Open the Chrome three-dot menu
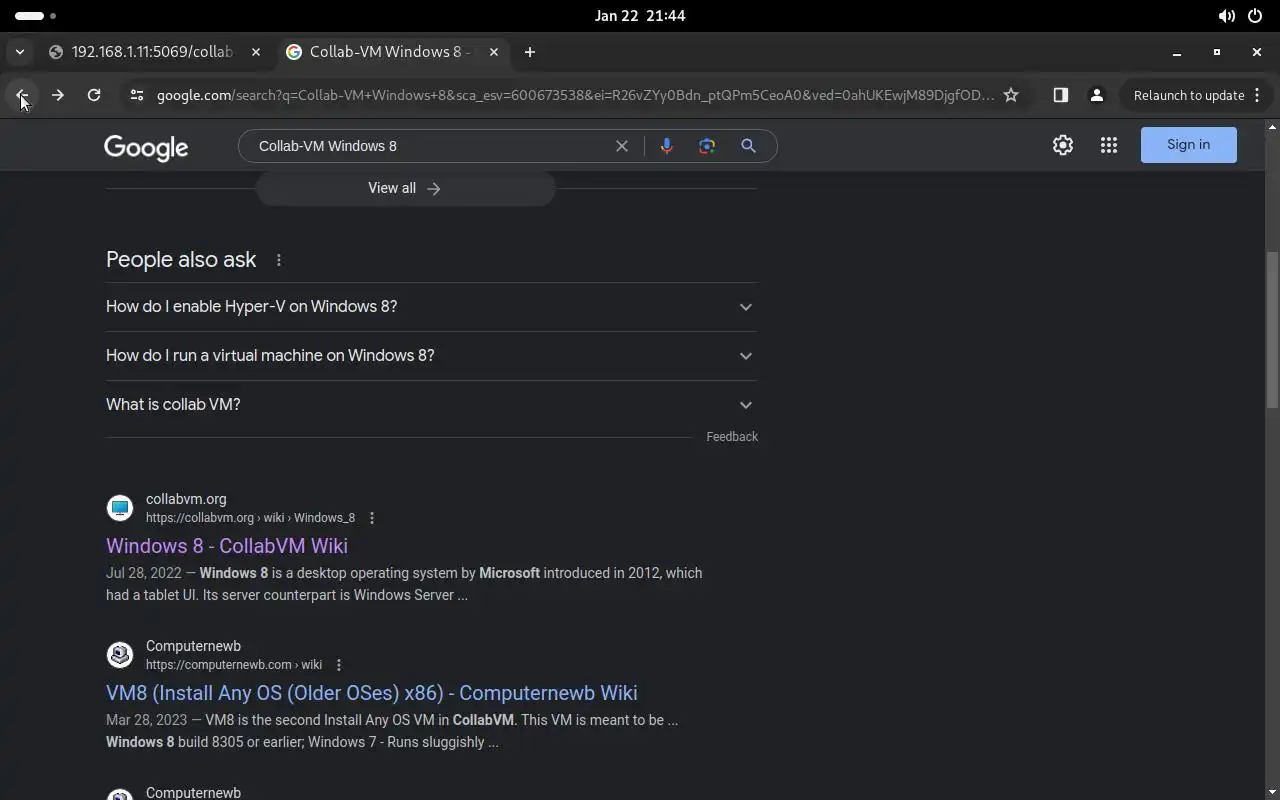This screenshot has height=800, width=1280. coord(1257,95)
